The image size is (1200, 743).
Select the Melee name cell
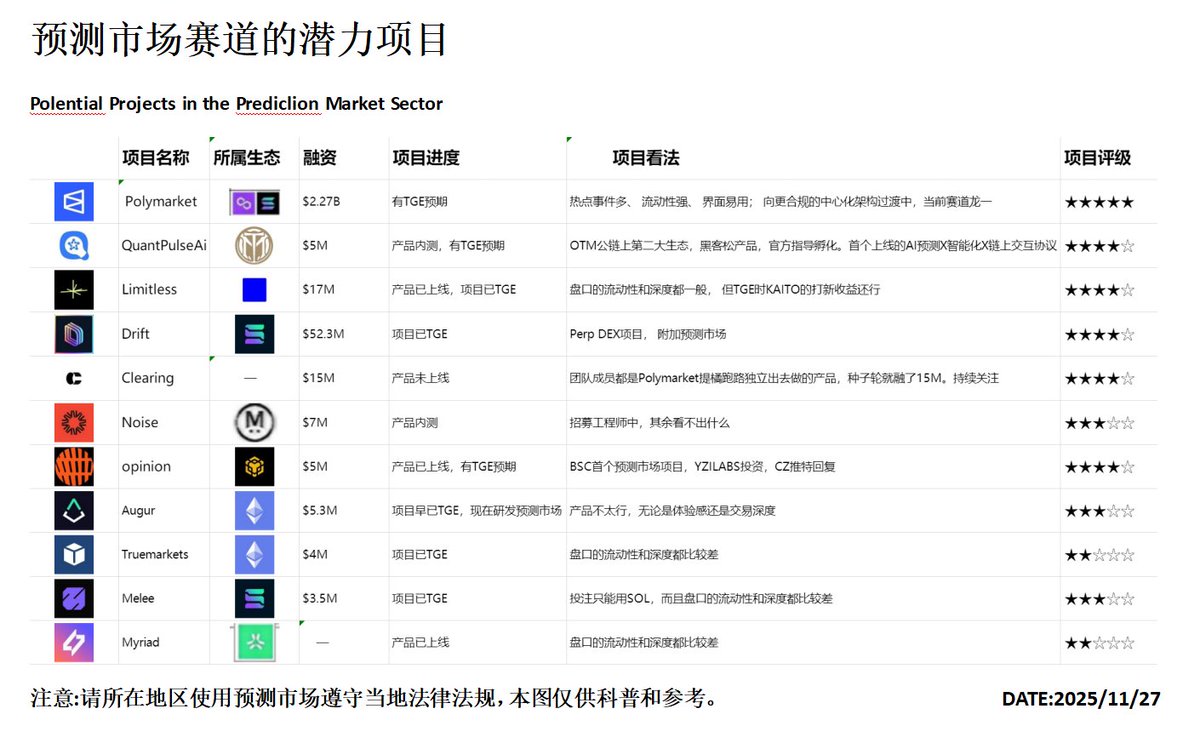pyautogui.click(x=163, y=598)
